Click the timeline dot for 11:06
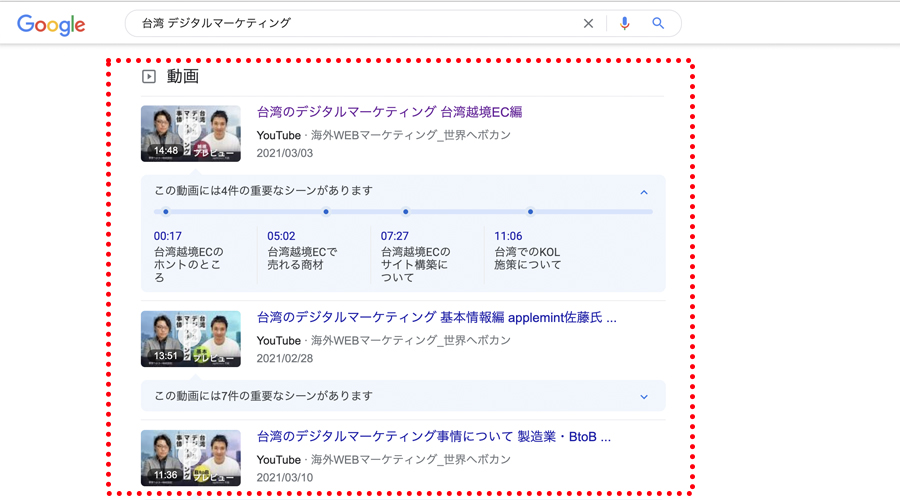The height and width of the screenshot is (500, 900). click(x=530, y=212)
